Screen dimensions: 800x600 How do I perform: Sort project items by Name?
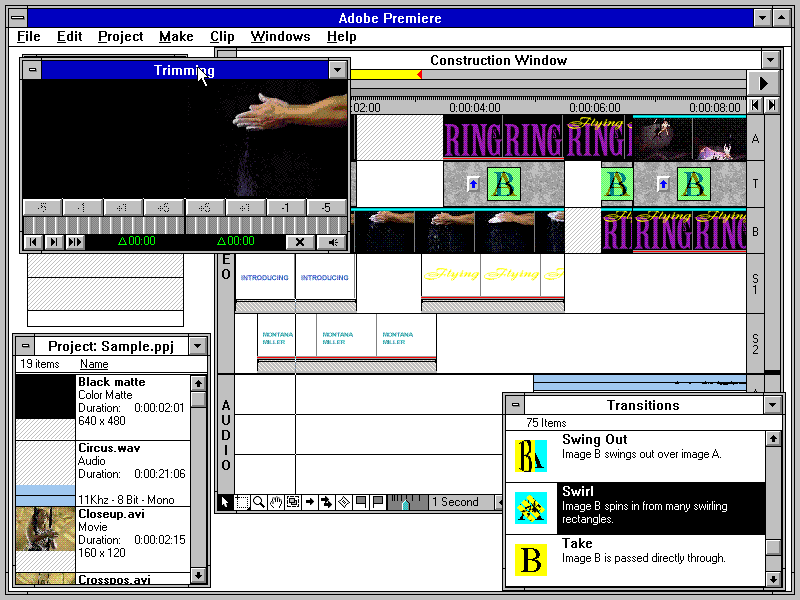[x=94, y=365]
